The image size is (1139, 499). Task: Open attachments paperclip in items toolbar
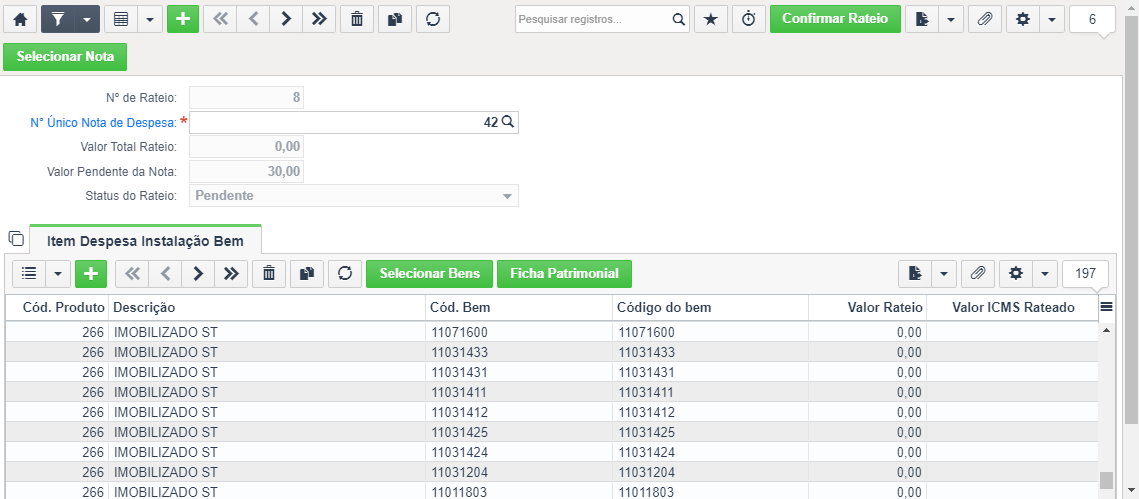tap(978, 273)
